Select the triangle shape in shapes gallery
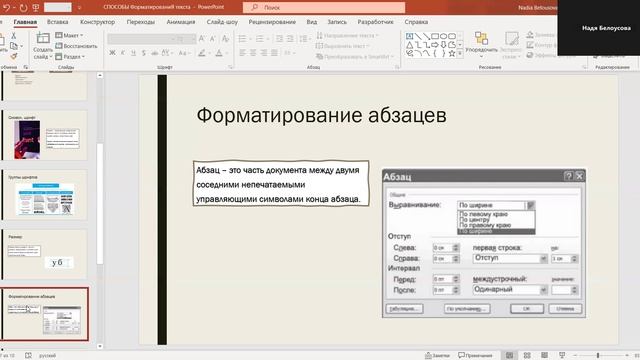 click(410, 45)
